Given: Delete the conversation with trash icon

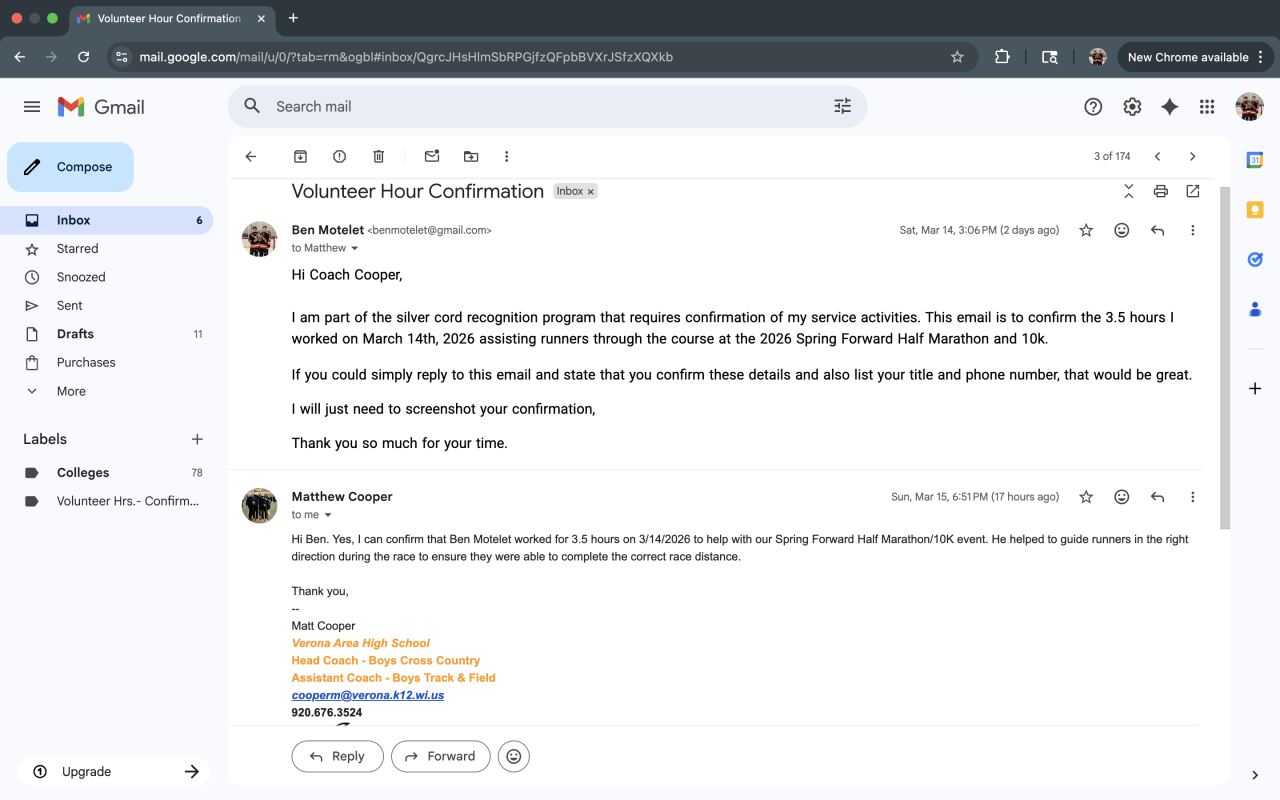Looking at the screenshot, I should coord(378,156).
